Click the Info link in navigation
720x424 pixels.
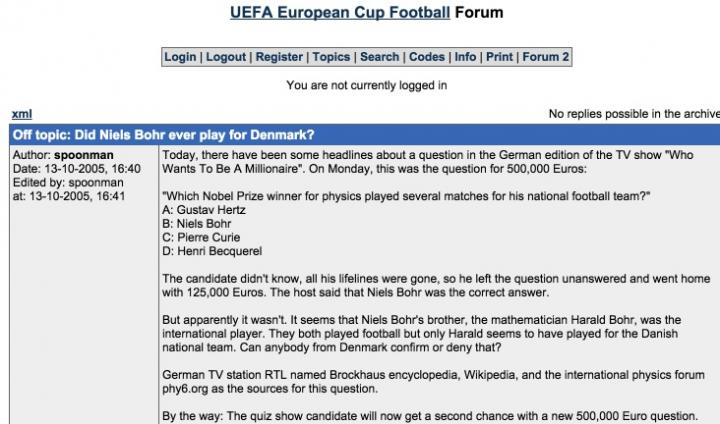click(x=465, y=57)
